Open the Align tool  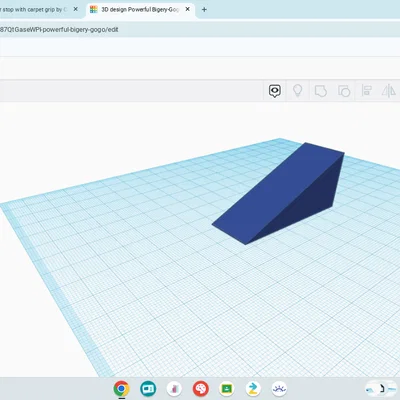[x=366, y=90]
